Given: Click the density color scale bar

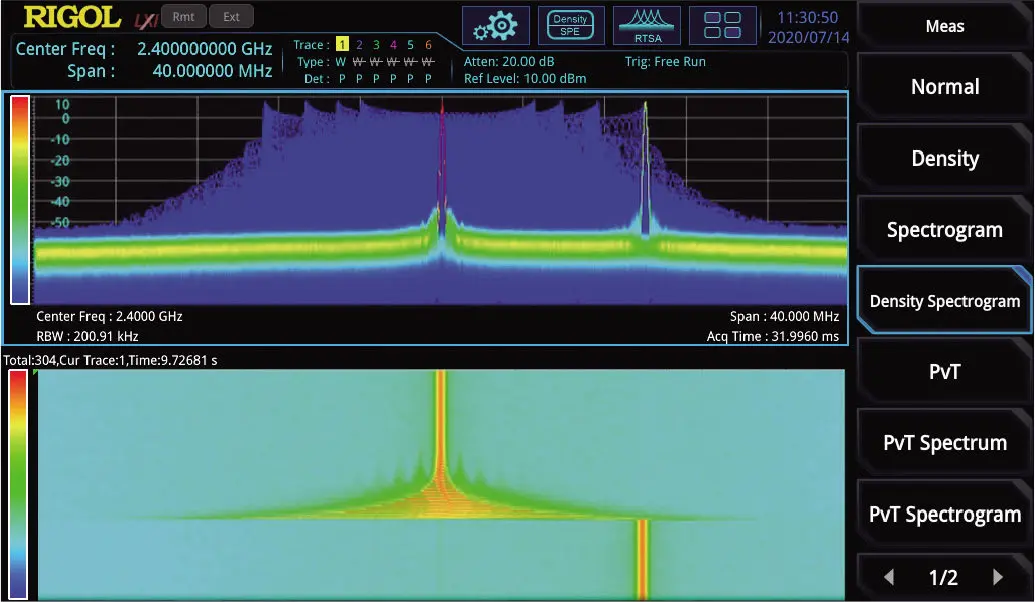Looking at the screenshot, I should pyautogui.click(x=20, y=199).
